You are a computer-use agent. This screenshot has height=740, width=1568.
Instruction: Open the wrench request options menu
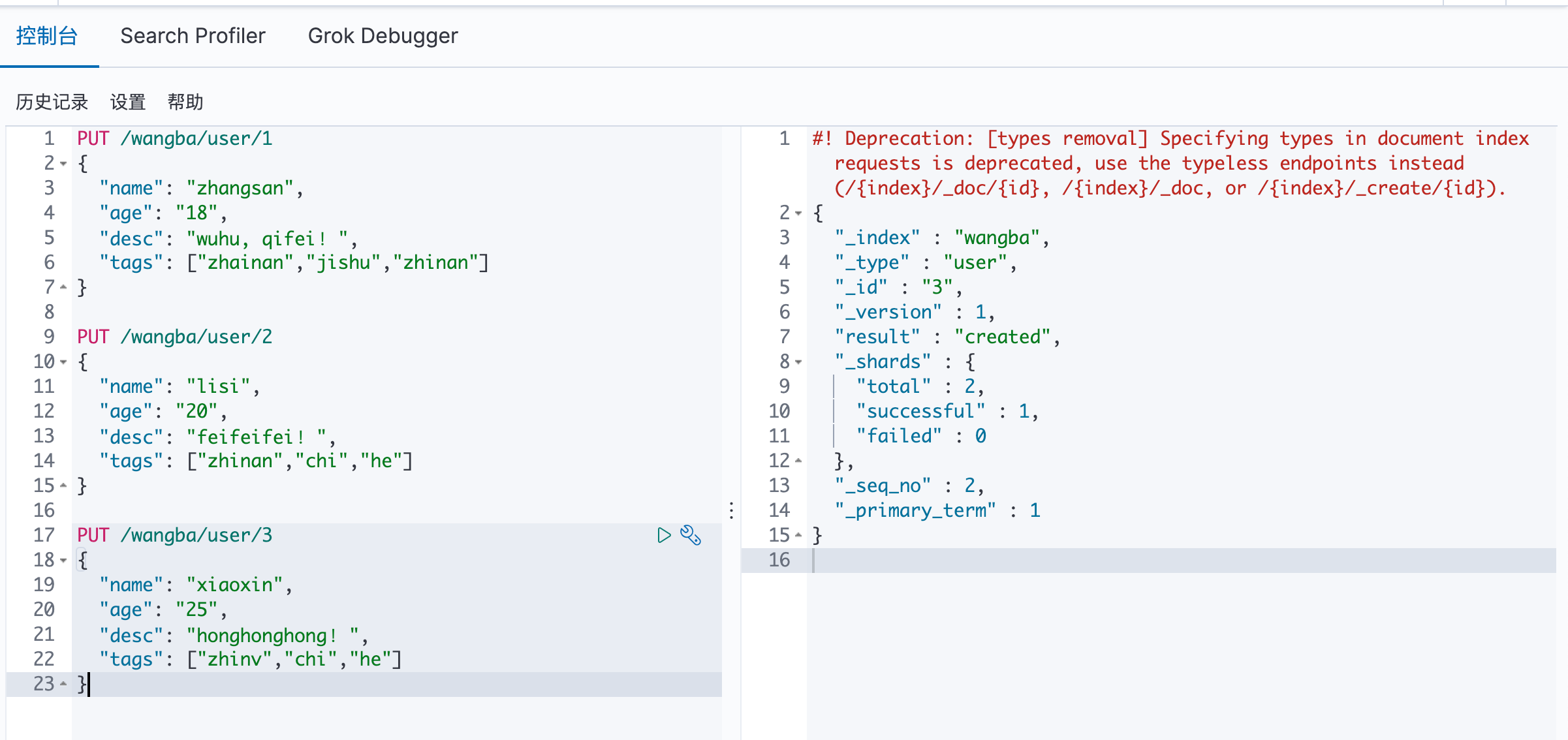(x=691, y=535)
